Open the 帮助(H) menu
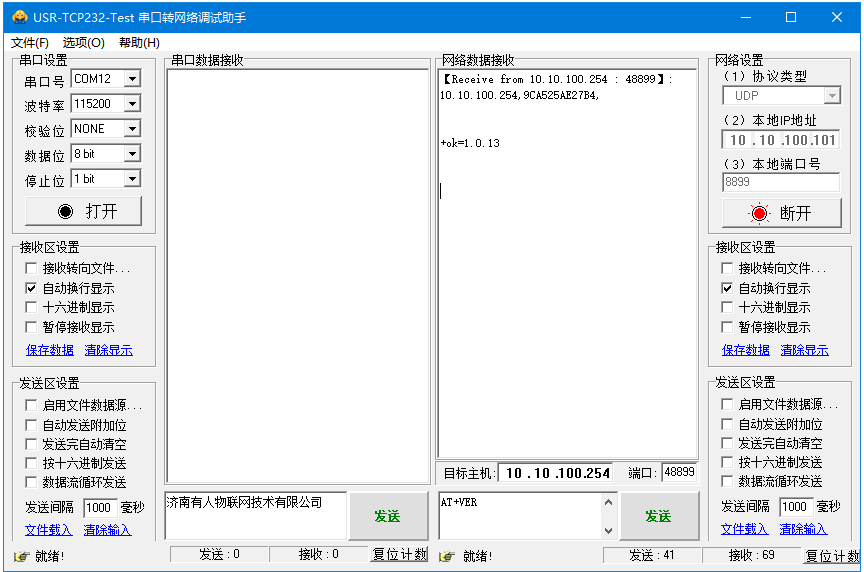Image resolution: width=864 pixels, height=572 pixels. pos(139,43)
